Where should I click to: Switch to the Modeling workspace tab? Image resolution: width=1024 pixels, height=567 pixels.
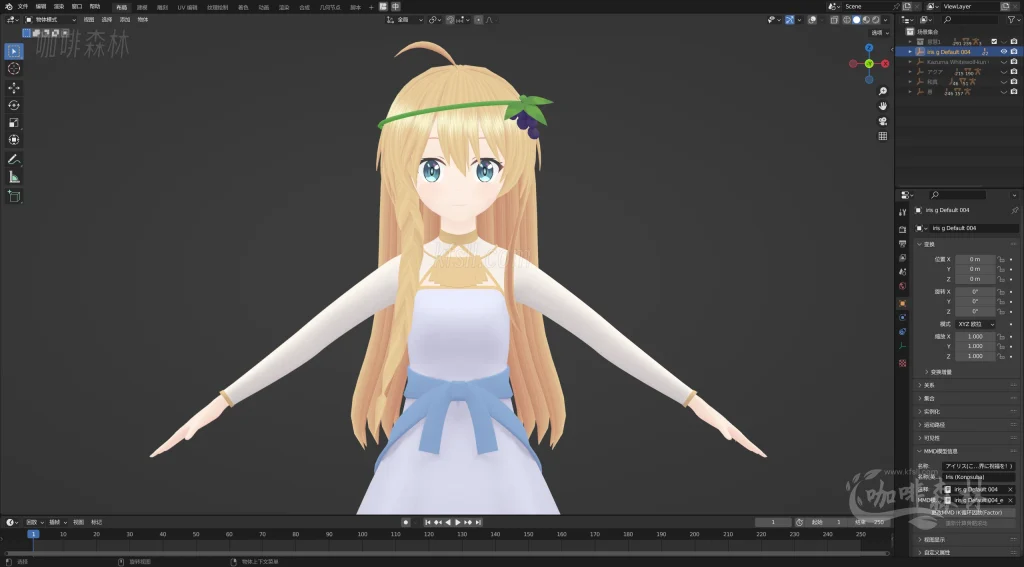coord(142,7)
